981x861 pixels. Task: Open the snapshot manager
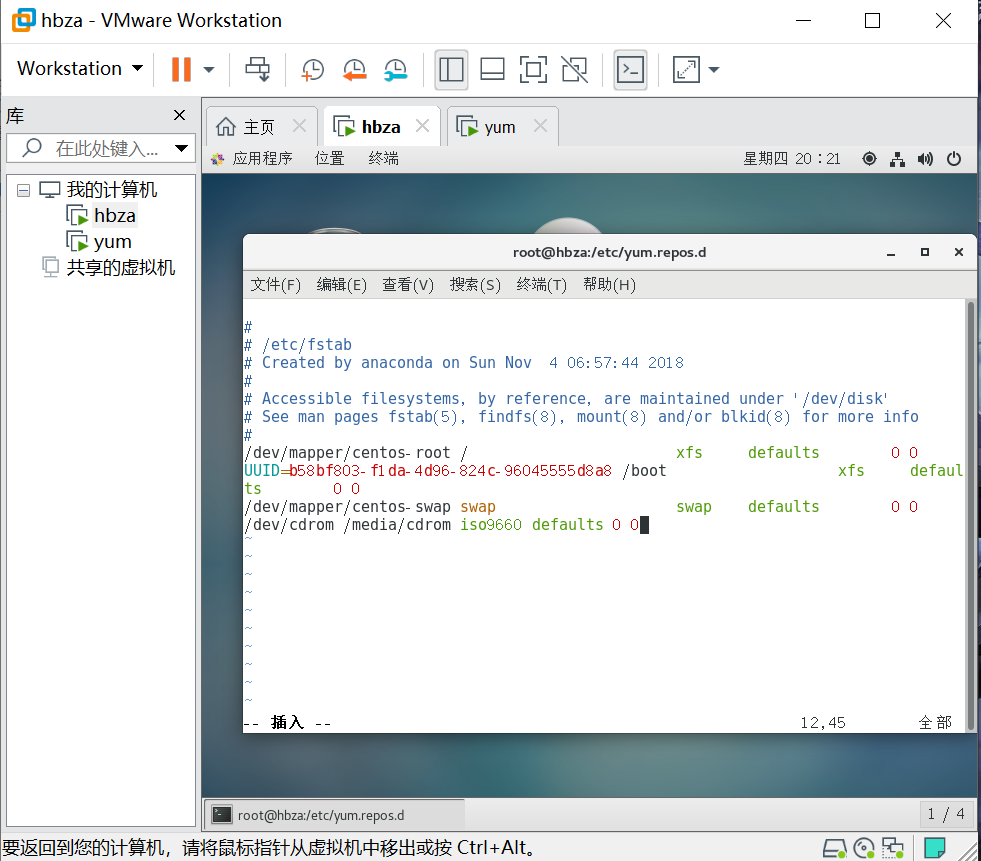click(x=395, y=69)
